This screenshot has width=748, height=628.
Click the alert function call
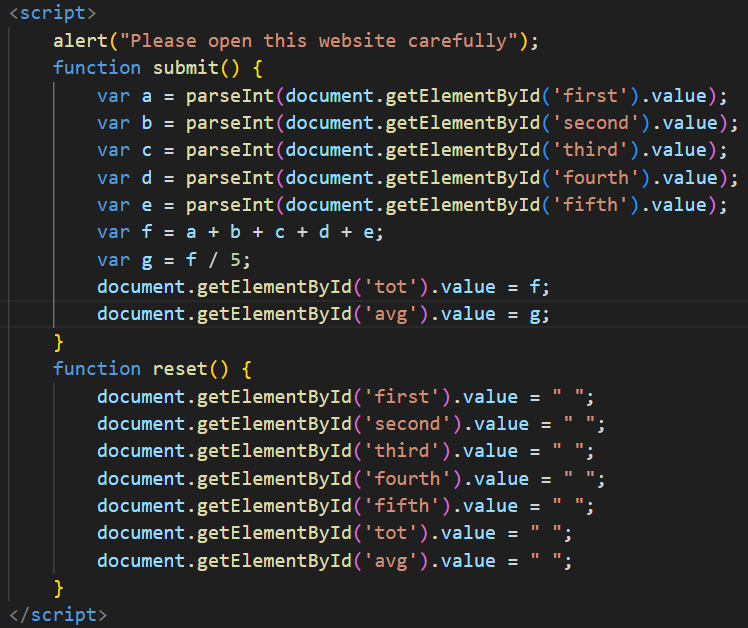pyautogui.click(x=80, y=41)
